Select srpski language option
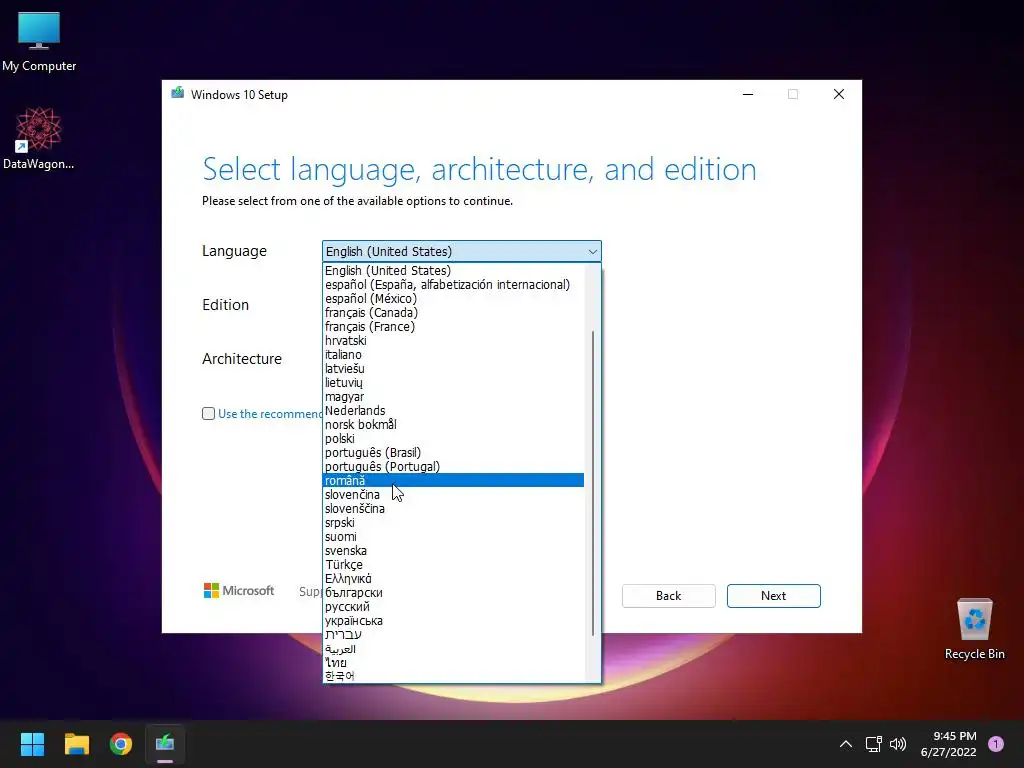Screen dimensions: 1024x768 tap(453, 523)
